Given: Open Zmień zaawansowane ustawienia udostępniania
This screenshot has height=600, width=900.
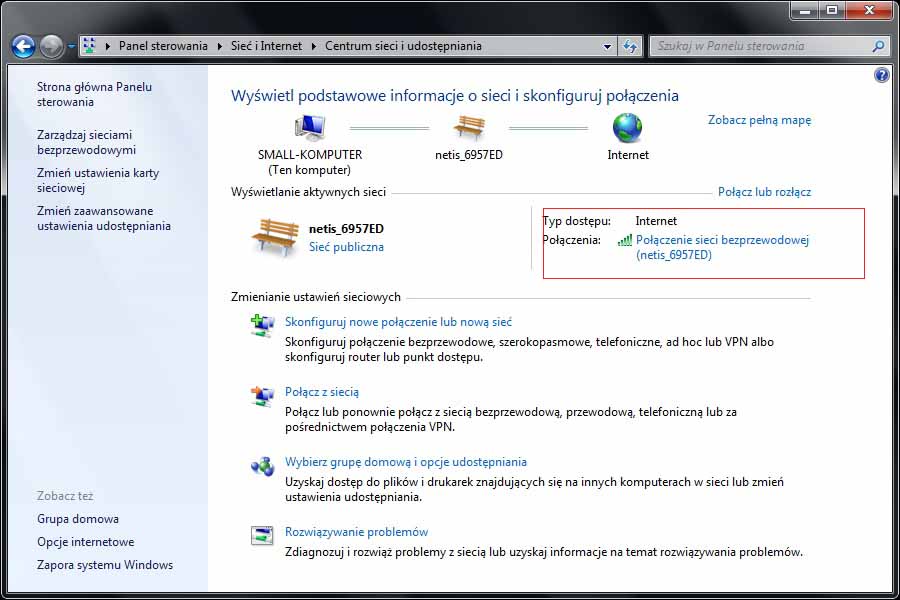Looking at the screenshot, I should tap(104, 218).
